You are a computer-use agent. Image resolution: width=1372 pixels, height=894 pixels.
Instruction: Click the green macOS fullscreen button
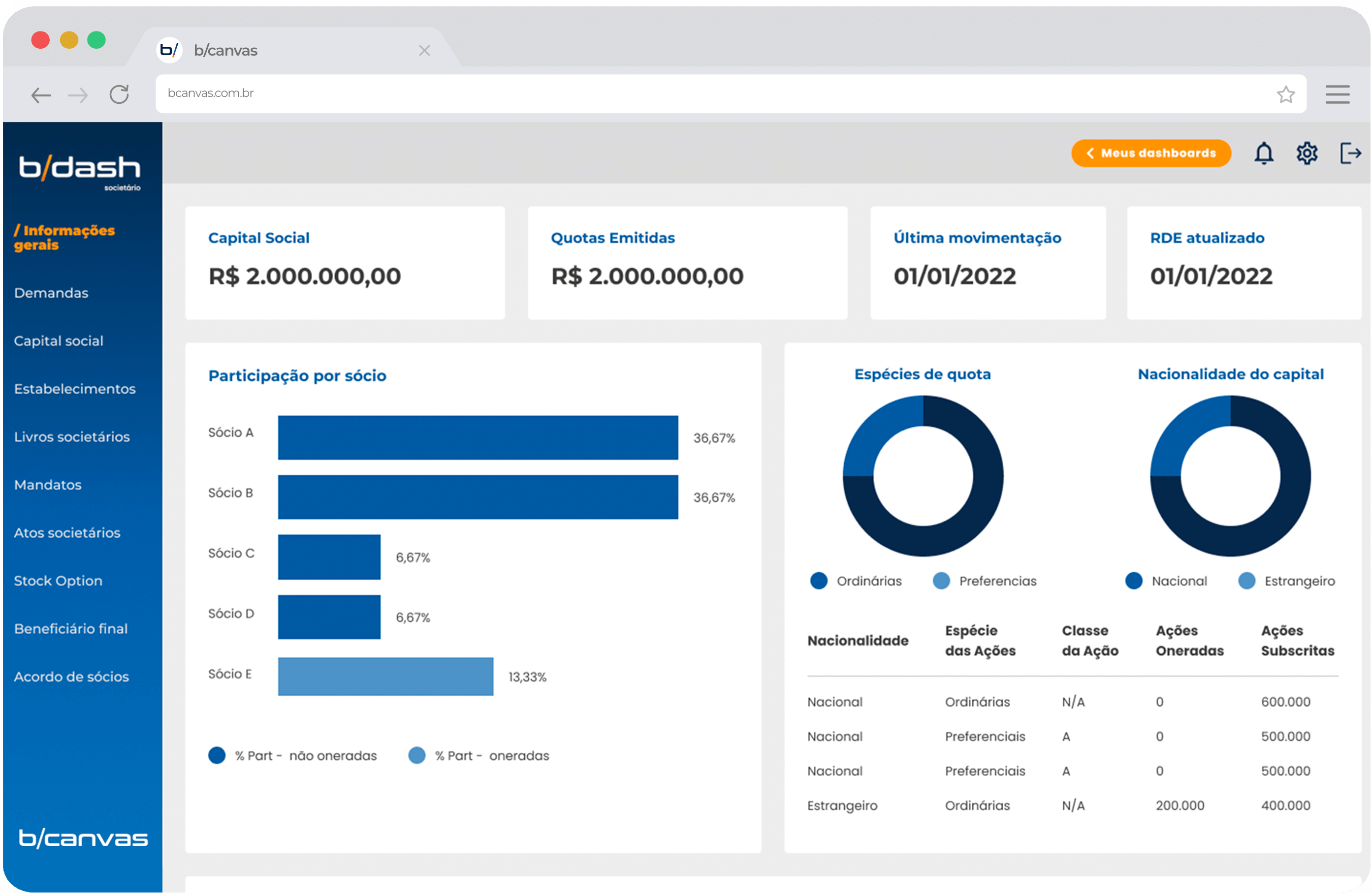tap(96, 40)
